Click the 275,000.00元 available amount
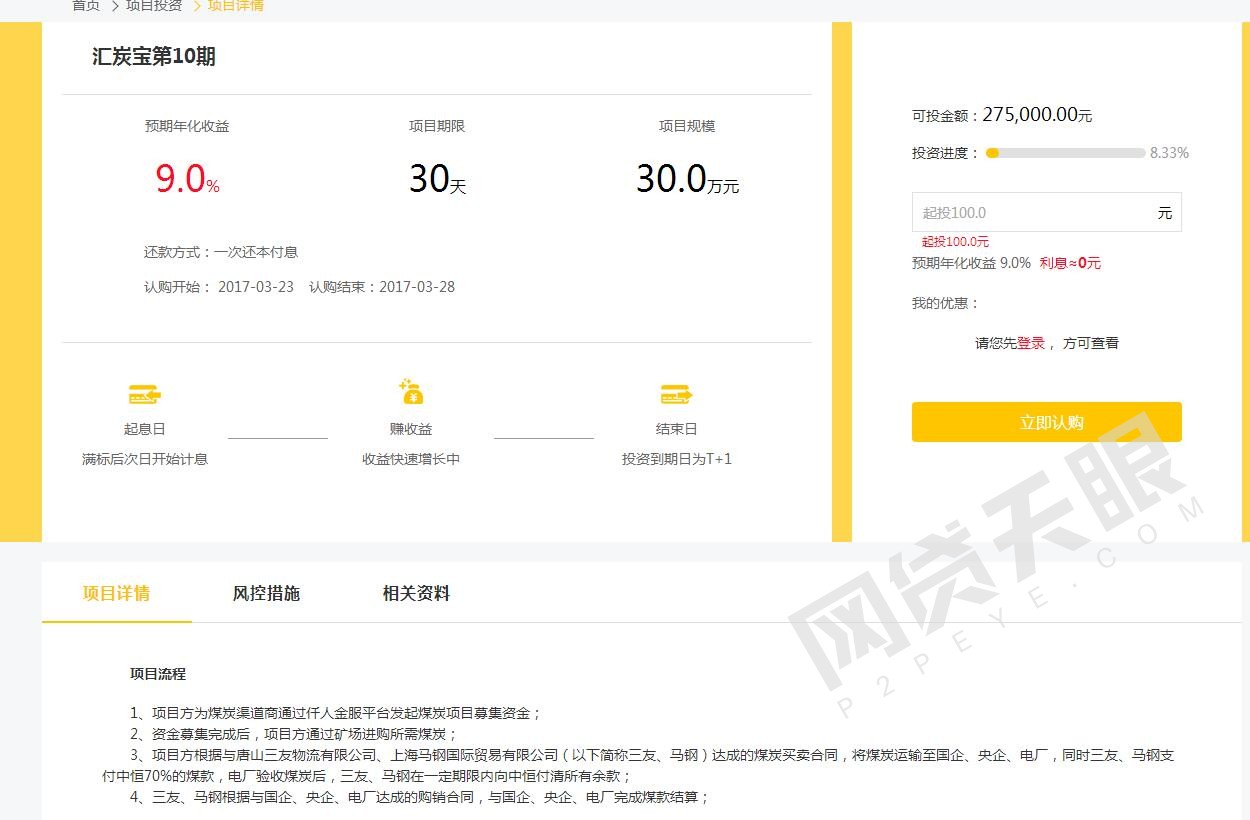The height and width of the screenshot is (820, 1250). point(1037,115)
